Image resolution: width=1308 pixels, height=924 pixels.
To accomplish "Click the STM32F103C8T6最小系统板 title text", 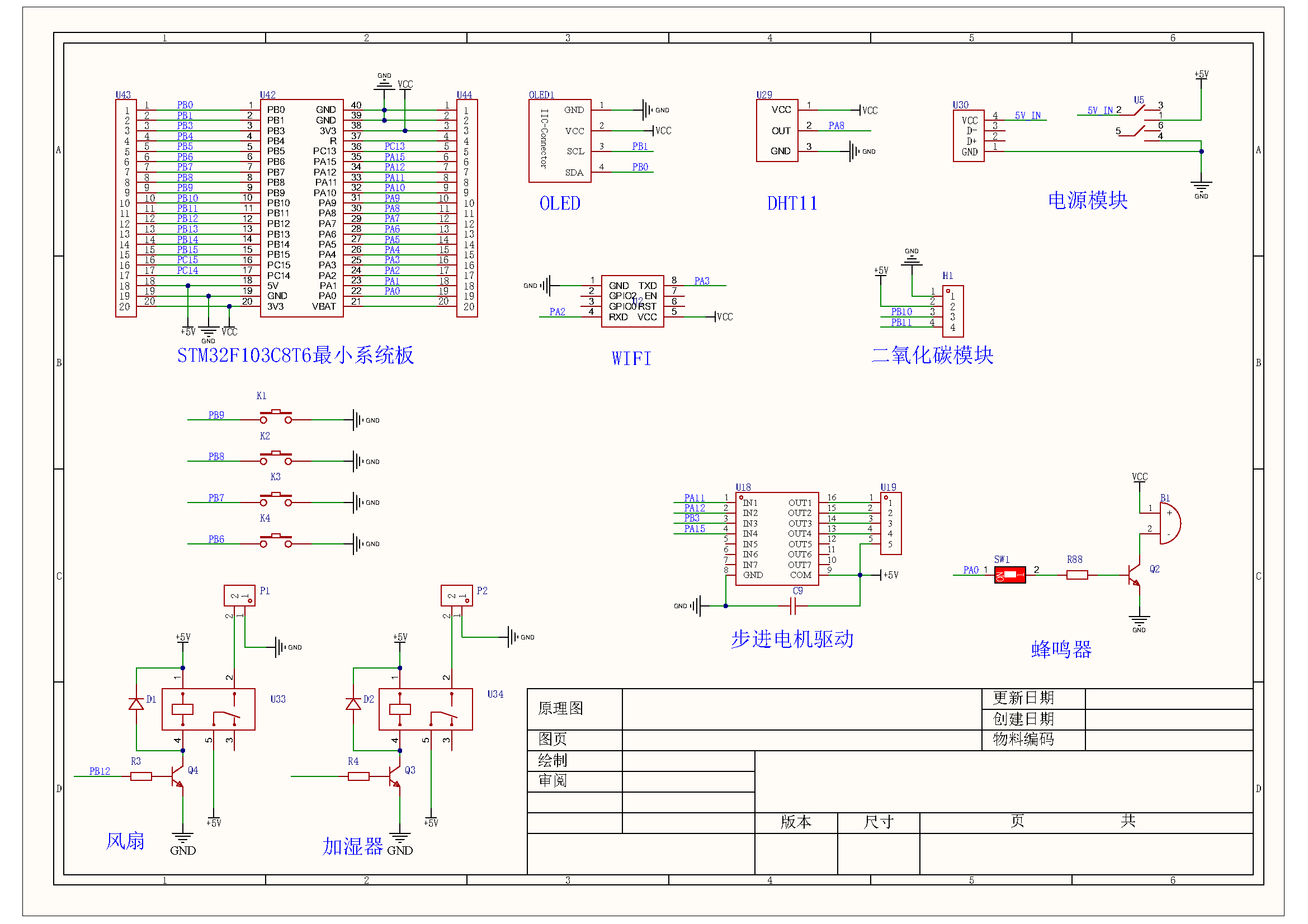I will pos(296,356).
